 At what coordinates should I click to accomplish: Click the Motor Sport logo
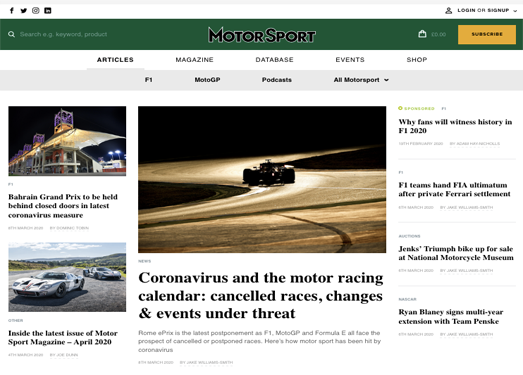click(262, 35)
